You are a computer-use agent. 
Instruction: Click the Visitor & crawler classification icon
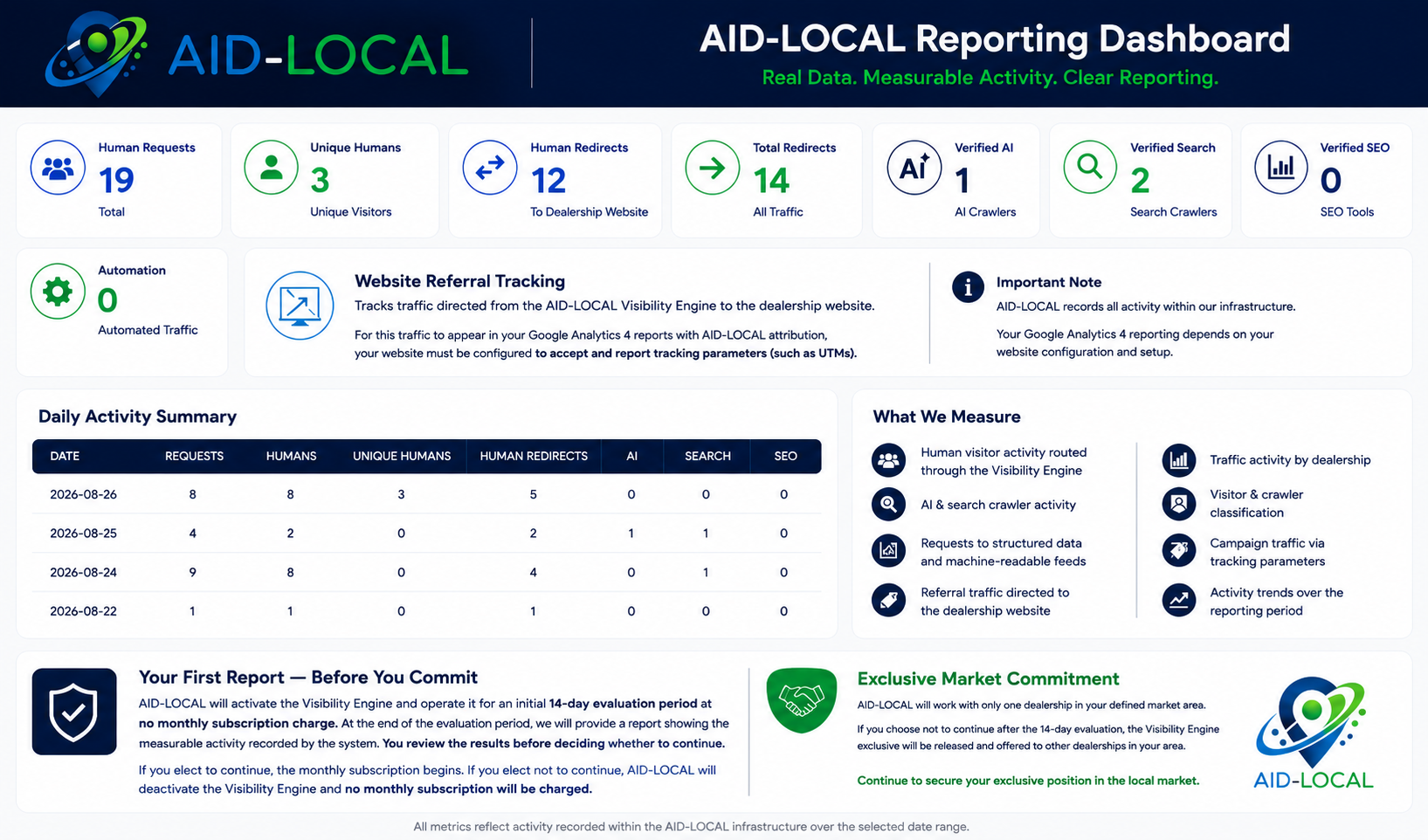point(1179,503)
